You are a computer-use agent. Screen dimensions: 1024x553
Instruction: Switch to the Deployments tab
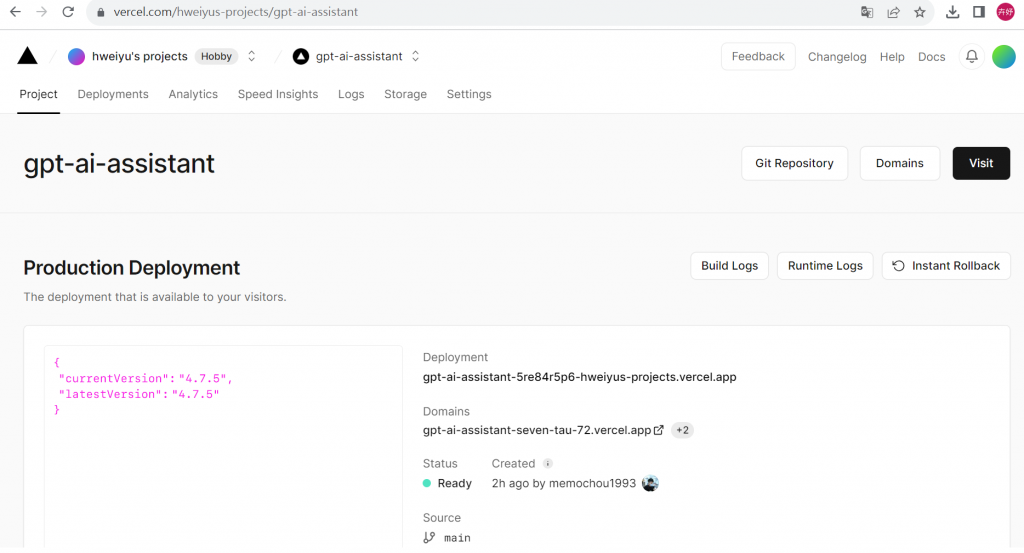coord(113,94)
